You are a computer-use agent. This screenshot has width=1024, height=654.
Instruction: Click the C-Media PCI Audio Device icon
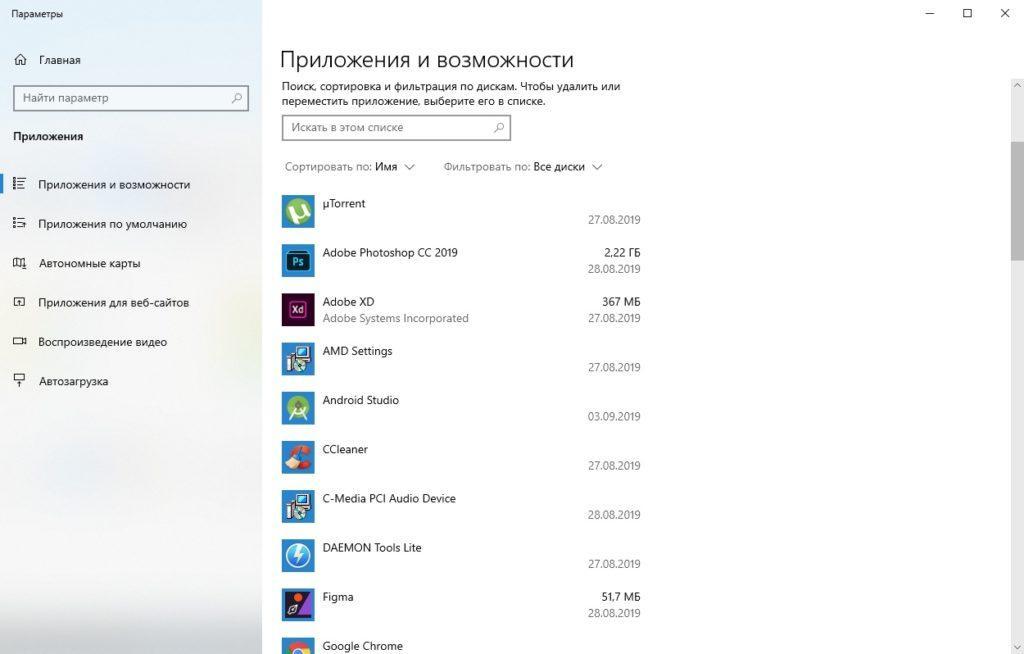pos(298,506)
